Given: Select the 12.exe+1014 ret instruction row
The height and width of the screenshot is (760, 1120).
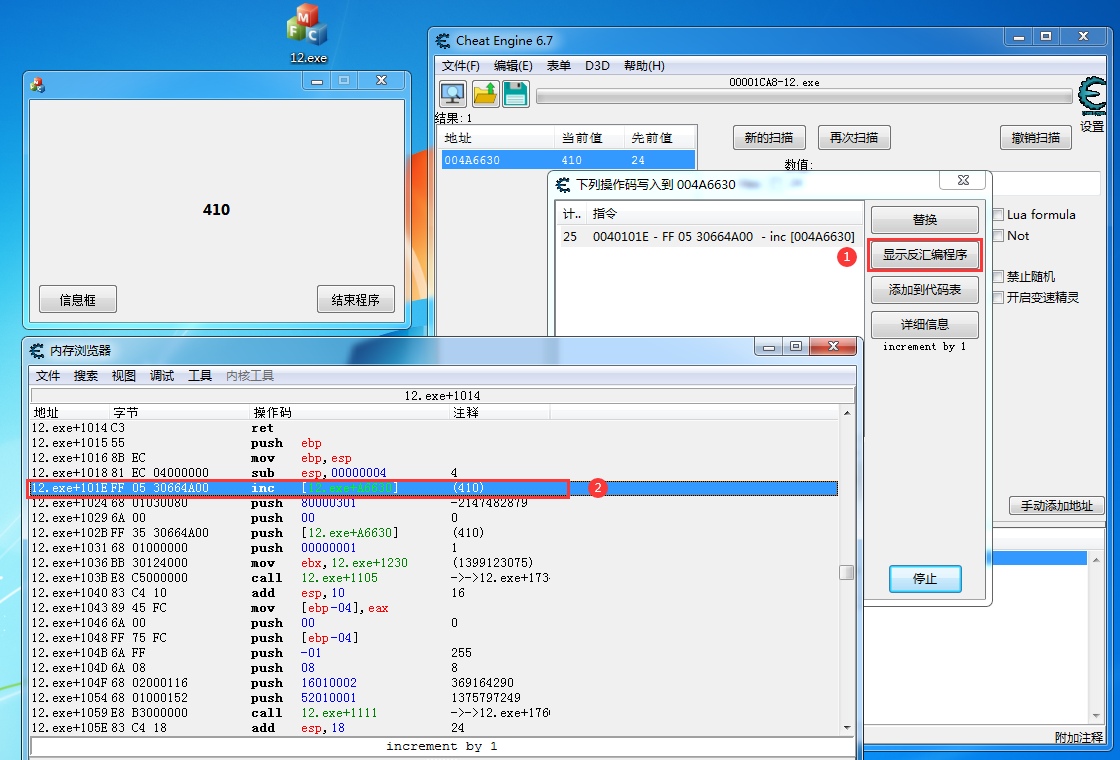Looking at the screenshot, I should (434, 428).
